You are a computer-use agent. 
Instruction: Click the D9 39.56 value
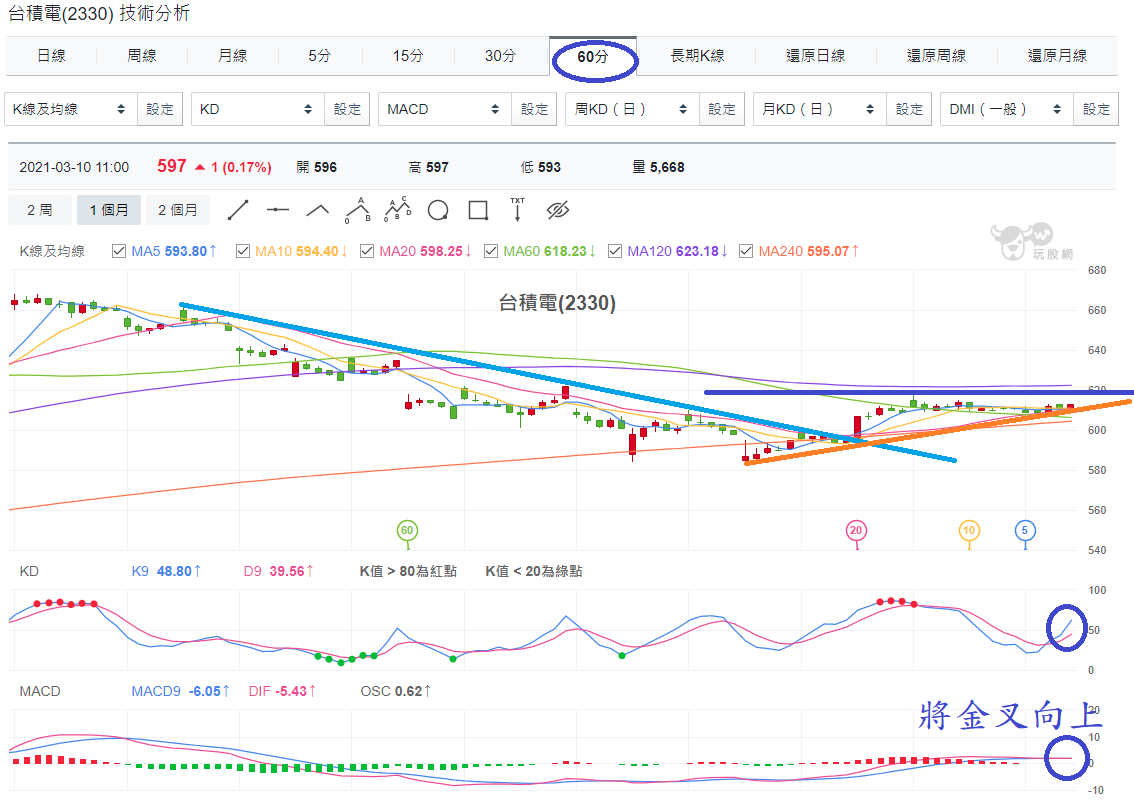(278, 571)
